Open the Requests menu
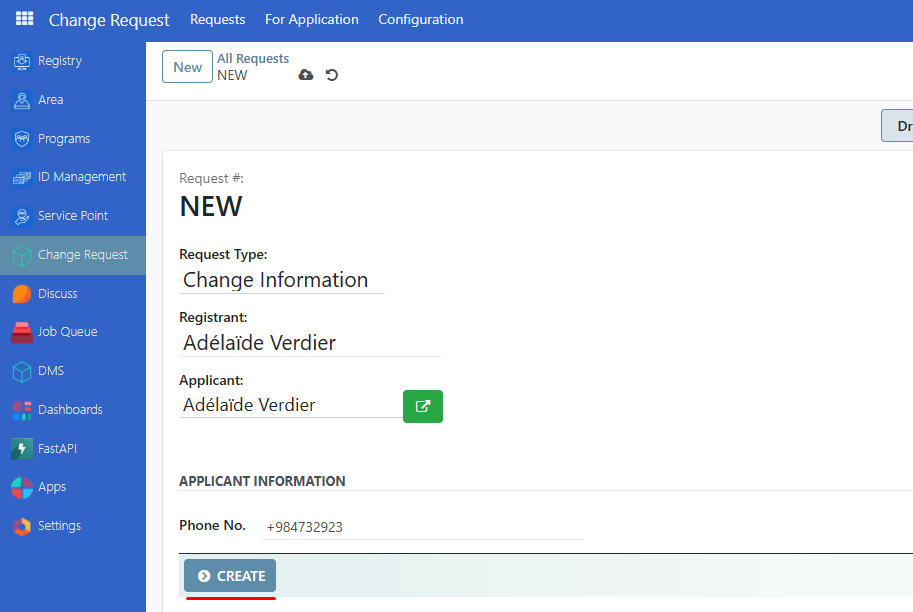The height and width of the screenshot is (612, 913). pos(217,19)
